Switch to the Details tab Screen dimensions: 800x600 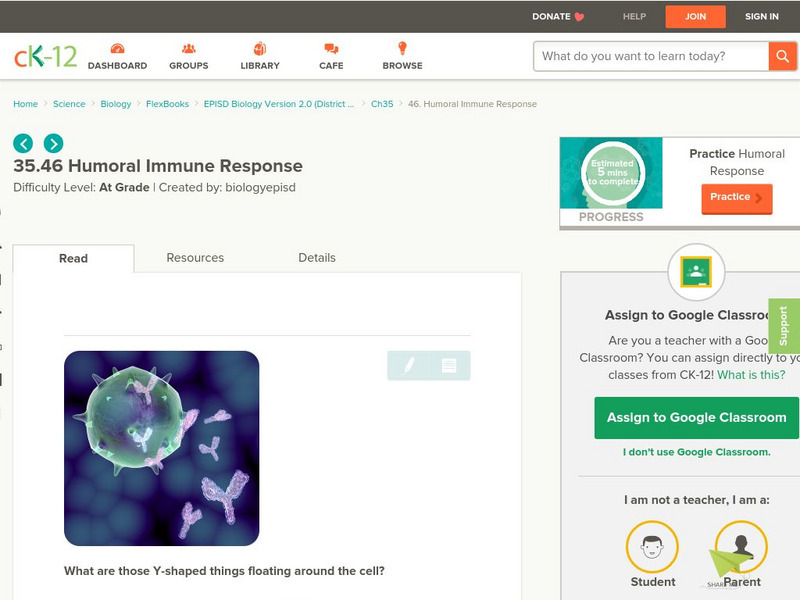[317, 258]
